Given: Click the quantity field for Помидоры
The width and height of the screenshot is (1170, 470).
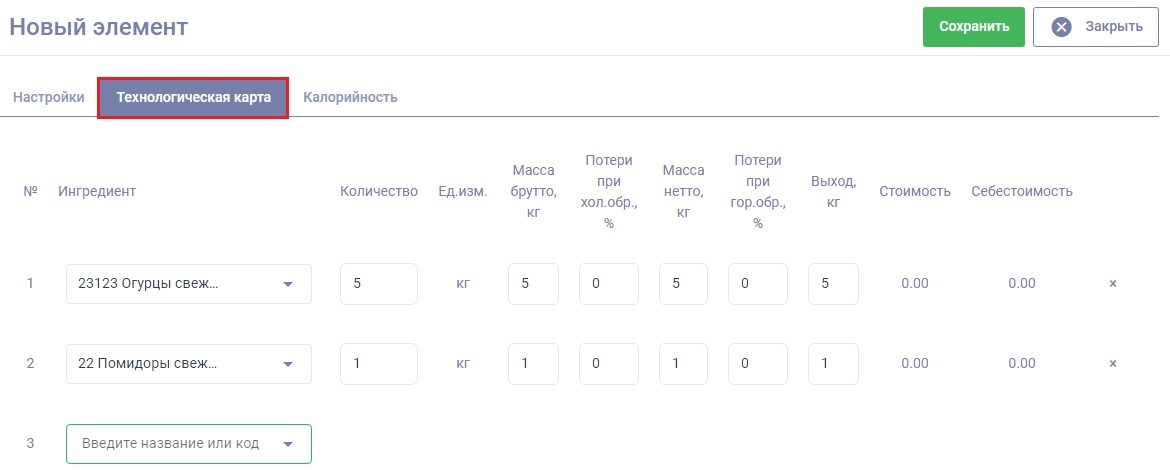Looking at the screenshot, I should [x=378, y=364].
